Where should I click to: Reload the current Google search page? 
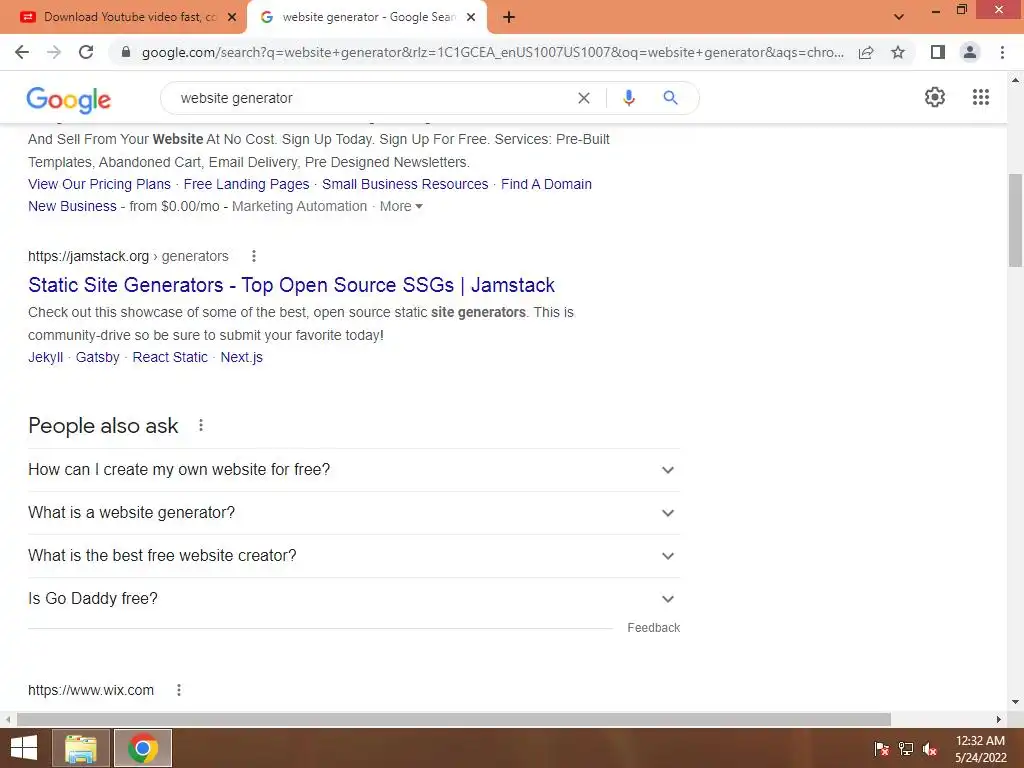(86, 52)
